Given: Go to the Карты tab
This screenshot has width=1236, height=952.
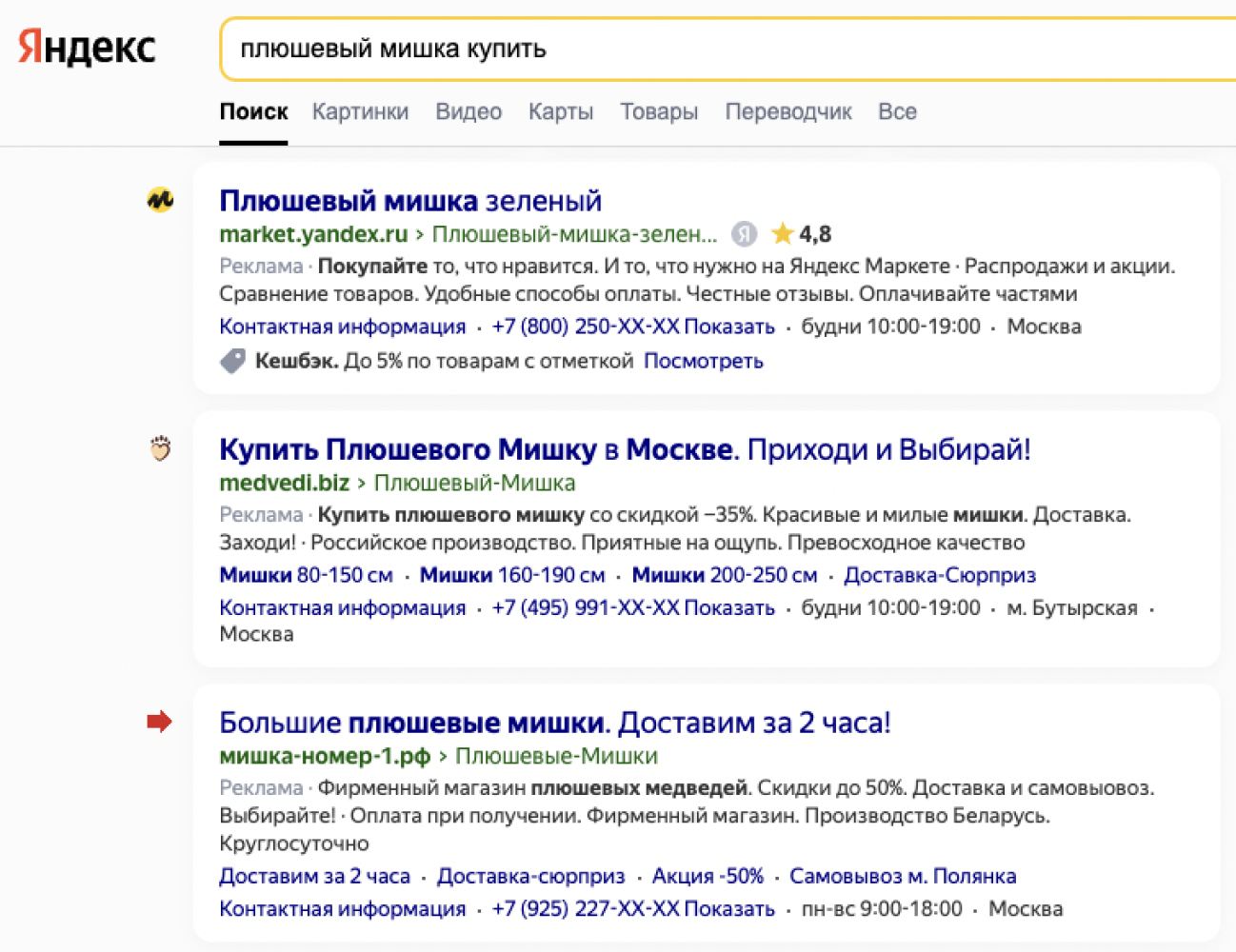Looking at the screenshot, I should 561,111.
